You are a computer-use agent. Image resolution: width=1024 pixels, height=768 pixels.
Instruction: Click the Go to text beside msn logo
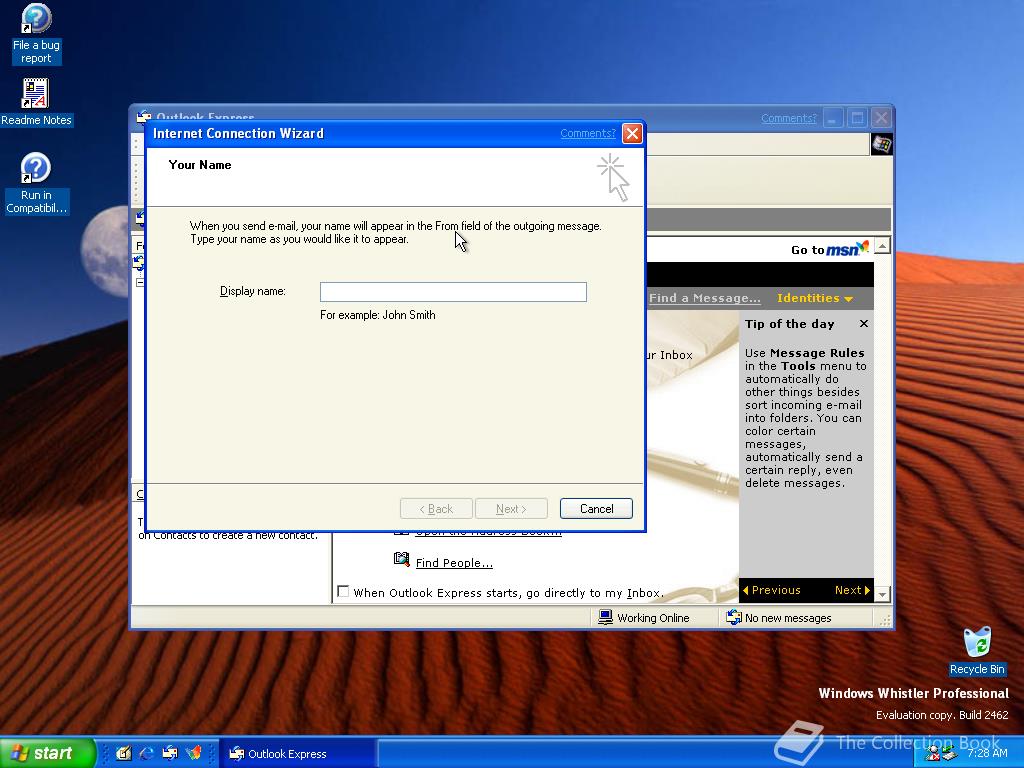tap(807, 250)
